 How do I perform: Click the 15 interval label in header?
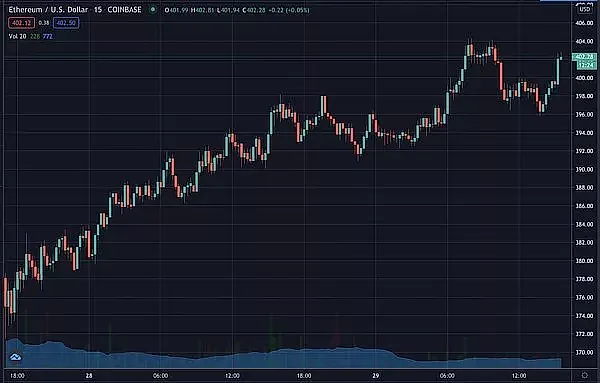click(x=98, y=10)
